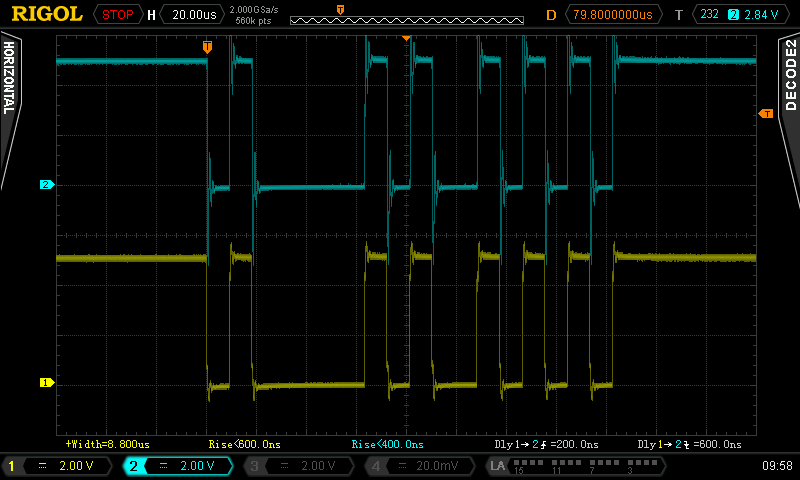Select the 20.00us horizontal timebase value

193,14
